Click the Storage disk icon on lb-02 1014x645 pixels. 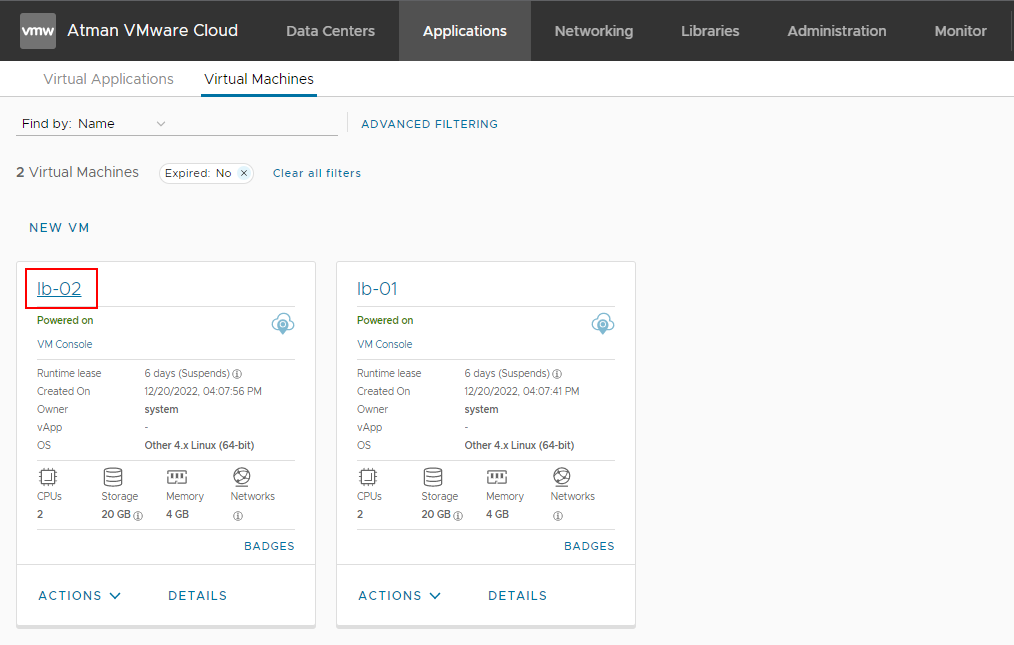113,477
